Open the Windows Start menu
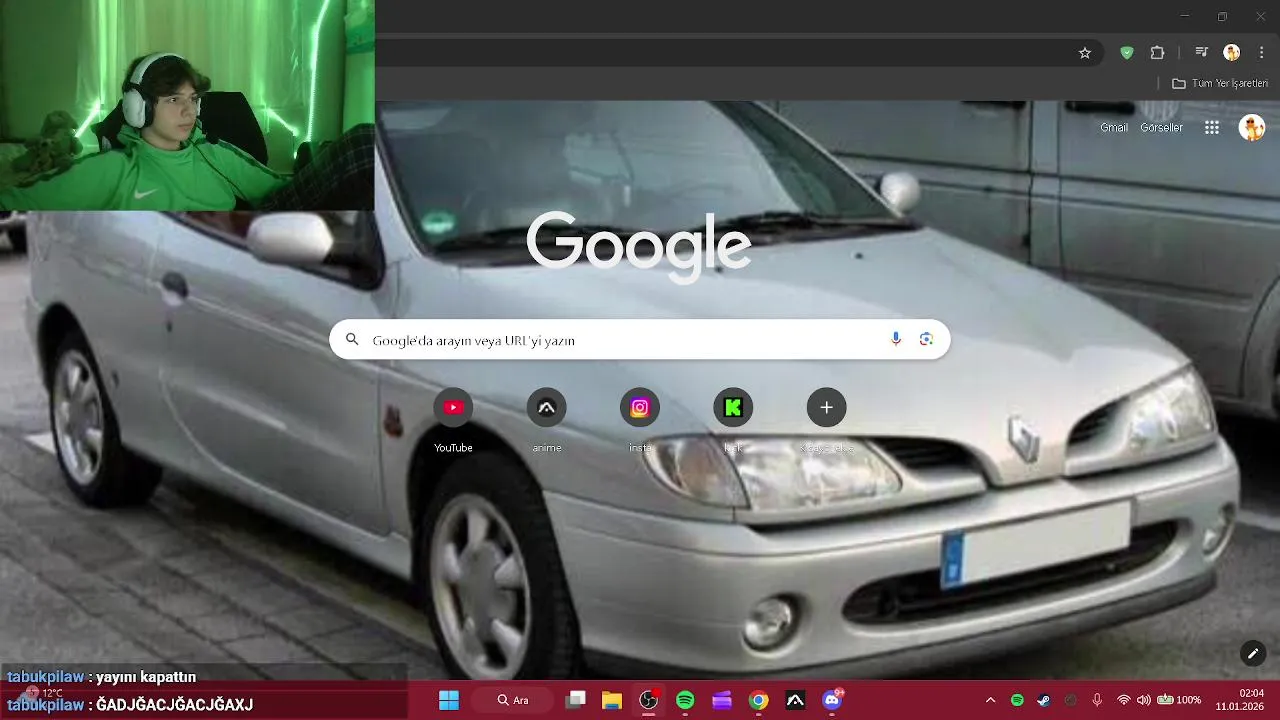Screen dimensions: 1280x720 (449, 700)
